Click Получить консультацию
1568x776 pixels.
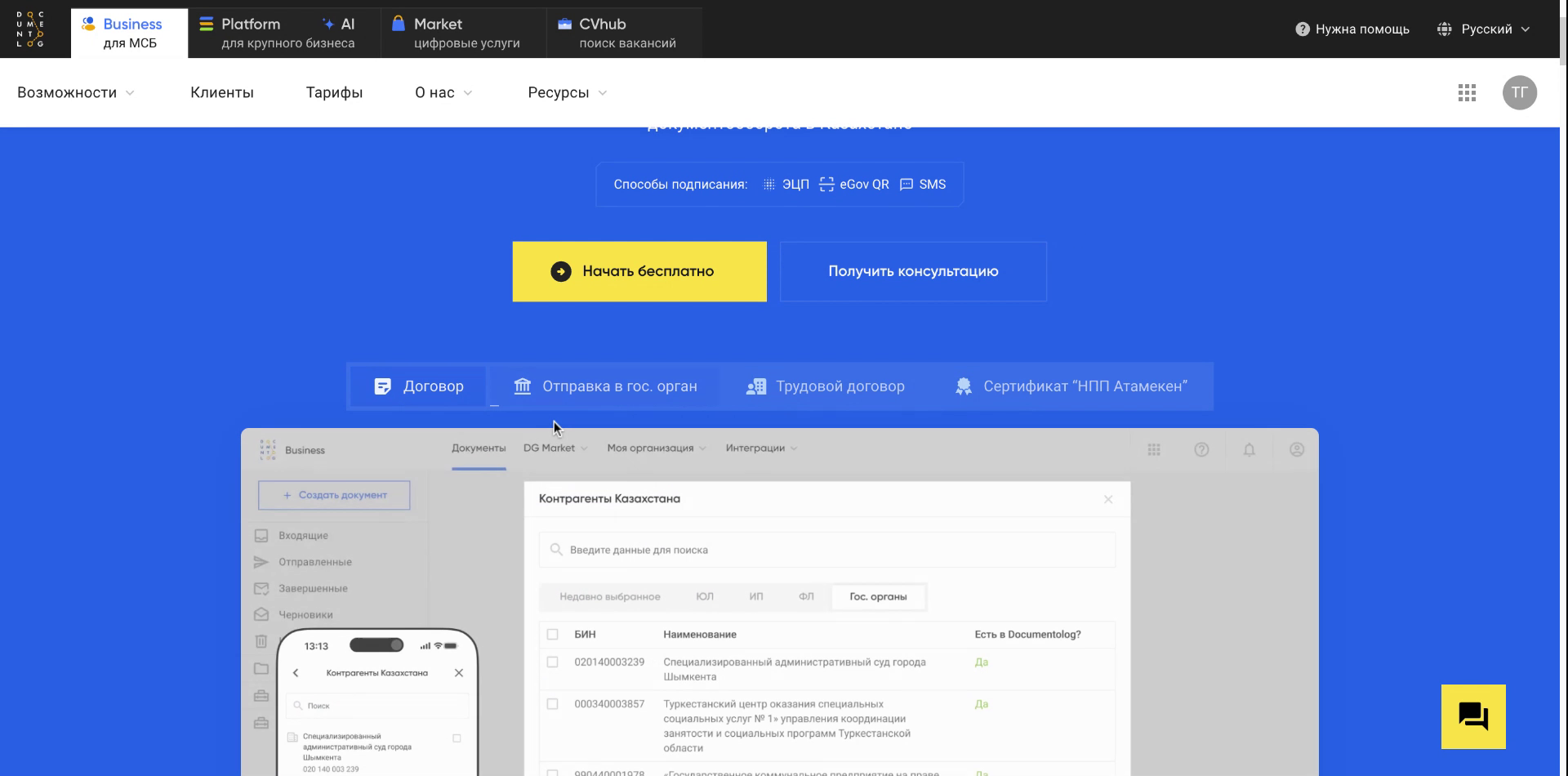point(913,270)
